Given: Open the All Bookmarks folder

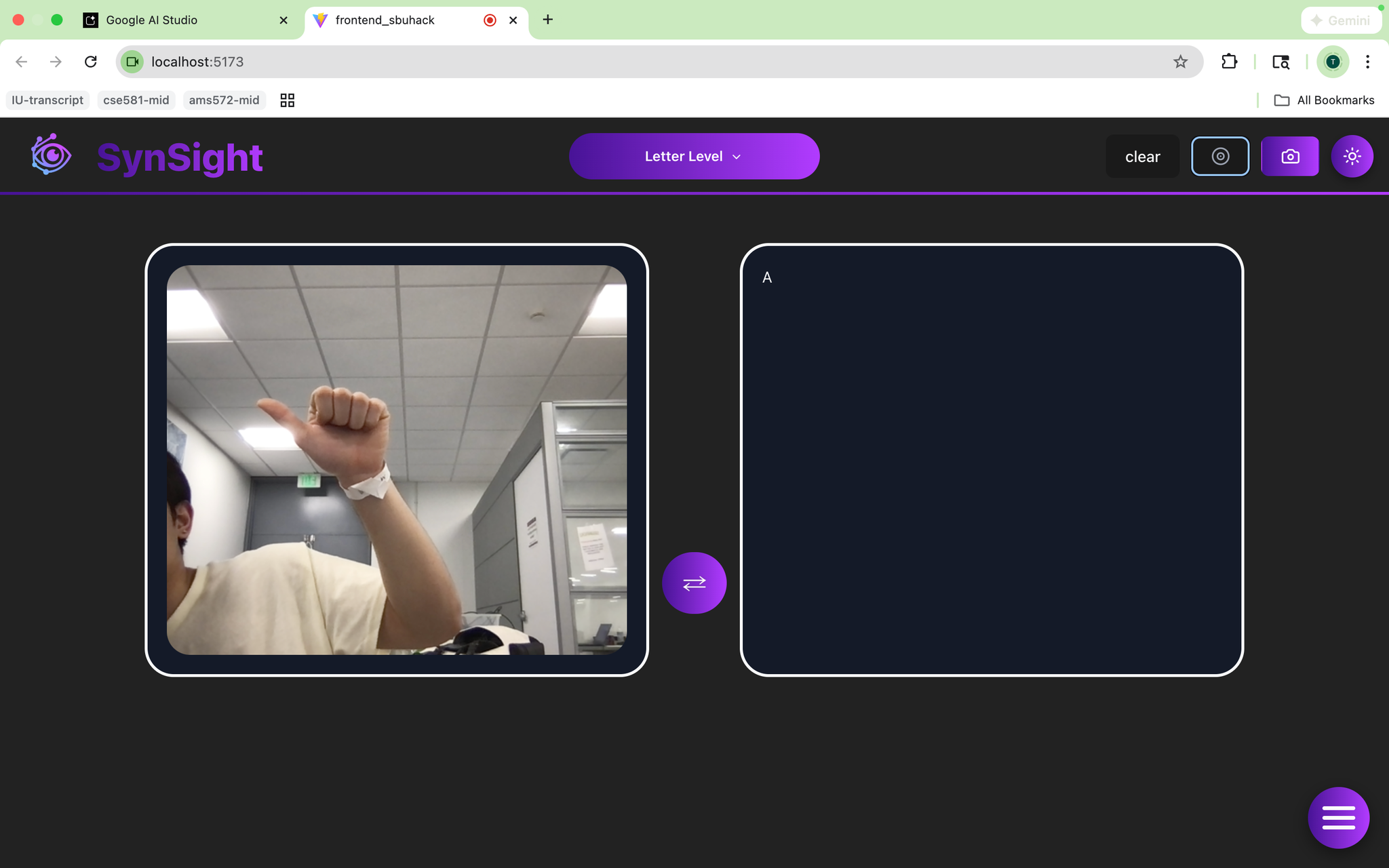Looking at the screenshot, I should (x=1324, y=100).
